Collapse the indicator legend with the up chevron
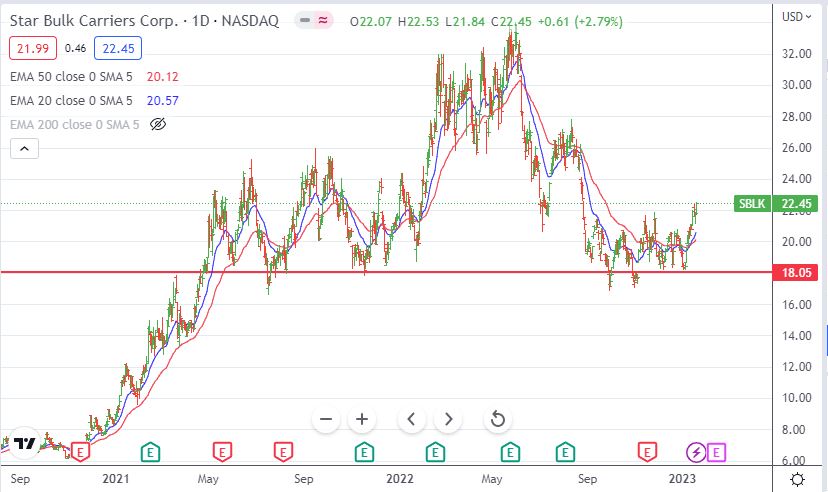This screenshot has width=828, height=492. pos(24,149)
